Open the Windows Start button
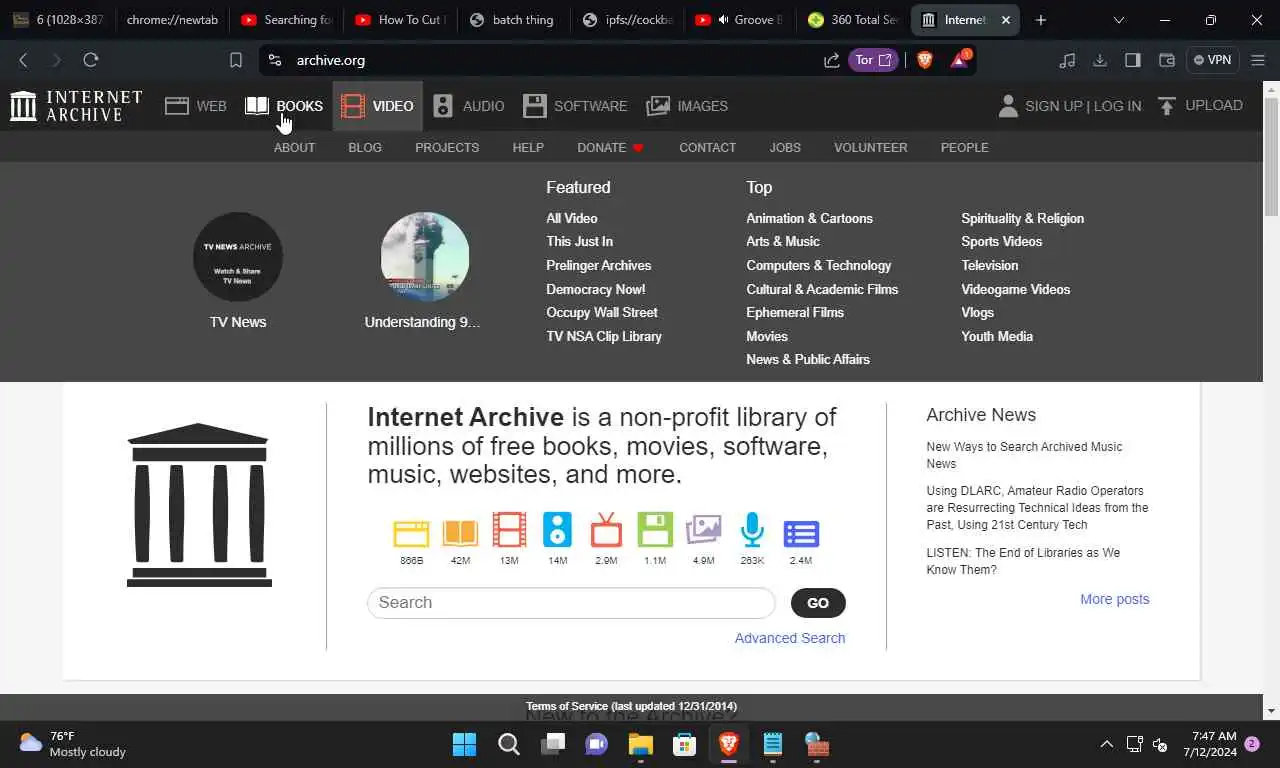Image resolution: width=1280 pixels, height=768 pixels. (464, 744)
